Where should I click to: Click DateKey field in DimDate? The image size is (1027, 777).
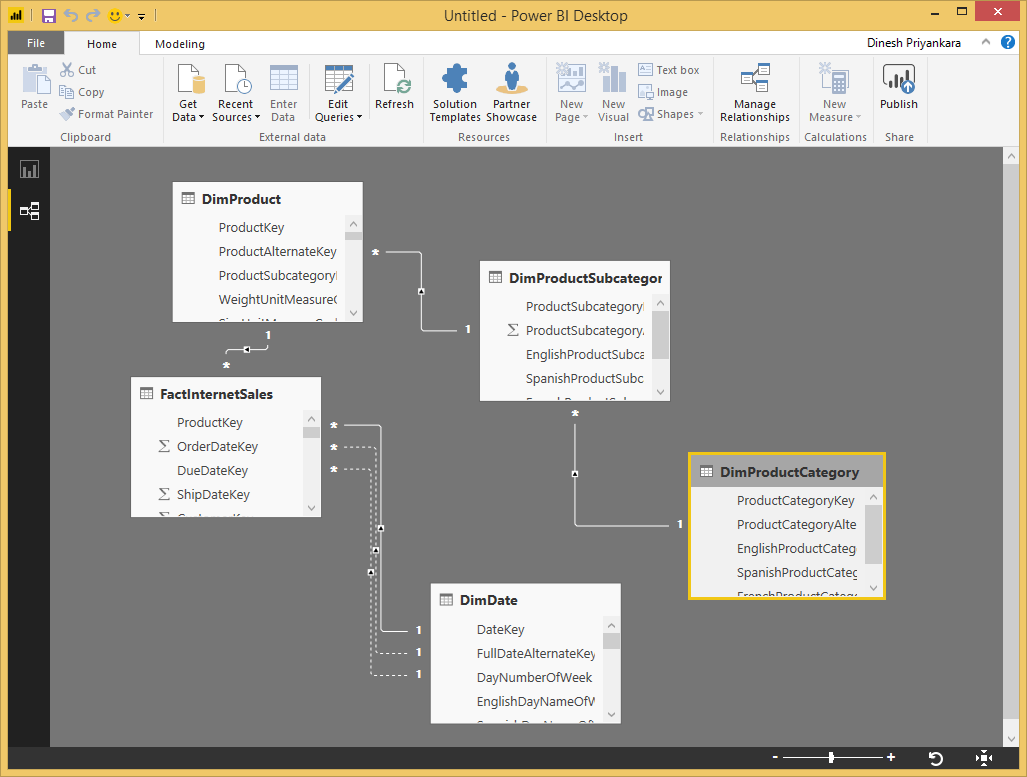tap(500, 630)
